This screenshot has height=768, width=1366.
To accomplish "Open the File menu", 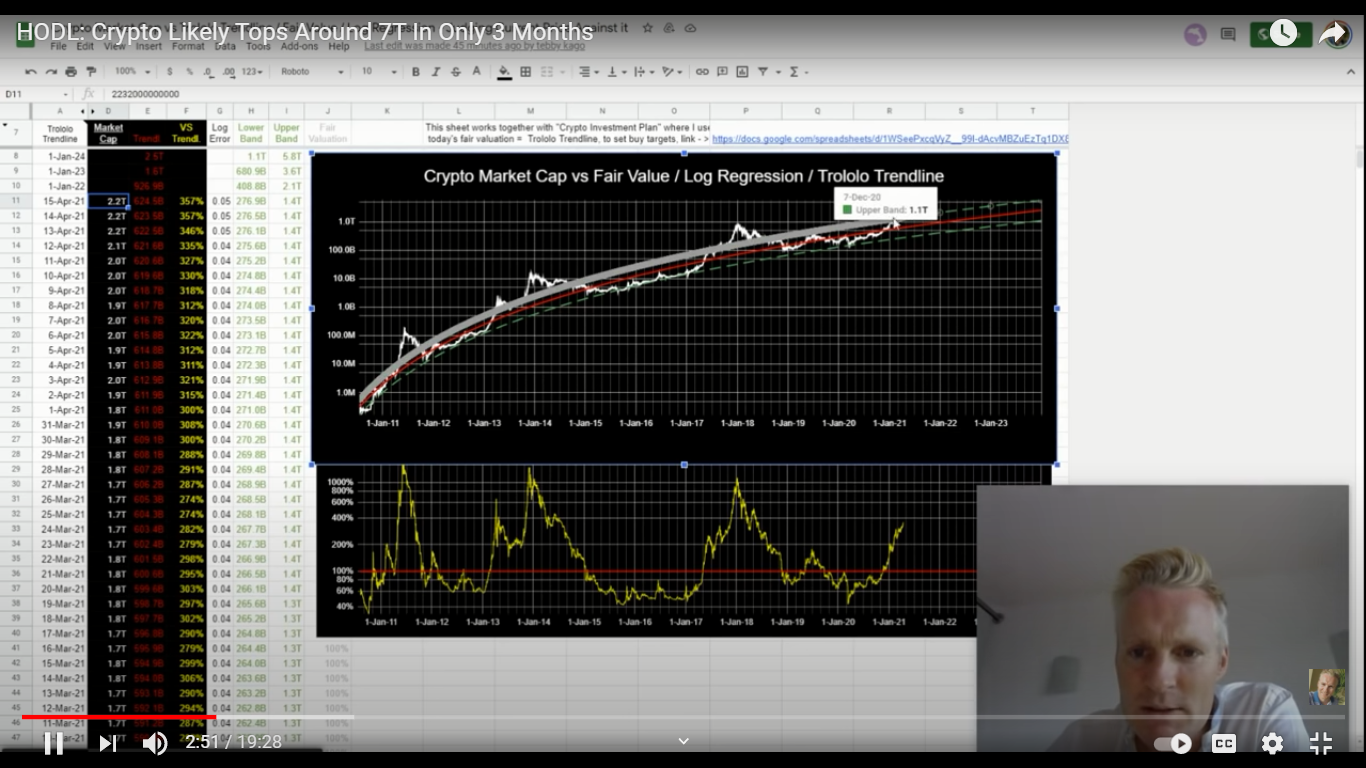I will pyautogui.click(x=58, y=46).
